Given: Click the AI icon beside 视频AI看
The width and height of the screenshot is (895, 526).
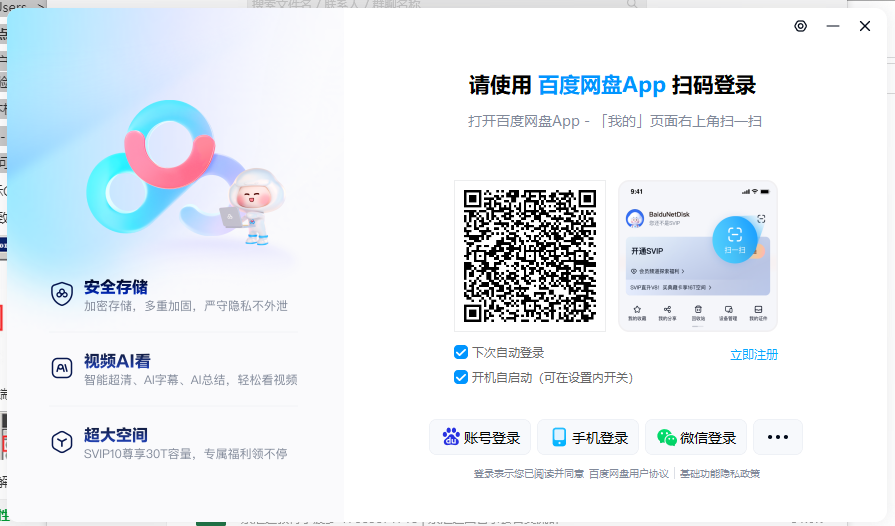Looking at the screenshot, I should [62, 368].
